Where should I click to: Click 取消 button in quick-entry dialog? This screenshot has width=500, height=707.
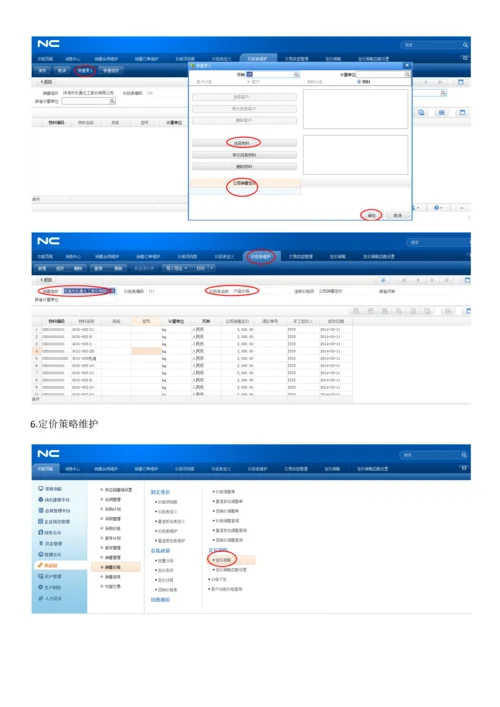pos(398,216)
